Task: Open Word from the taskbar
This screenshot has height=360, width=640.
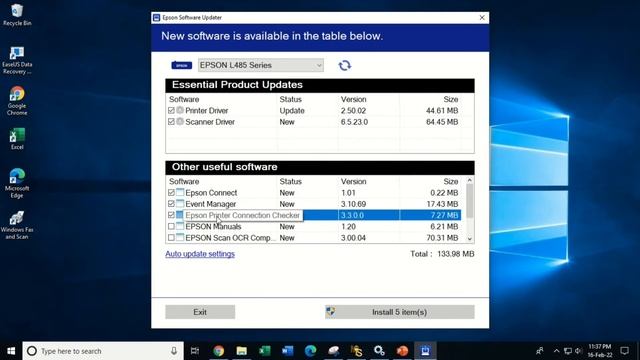Action: click(x=287, y=351)
